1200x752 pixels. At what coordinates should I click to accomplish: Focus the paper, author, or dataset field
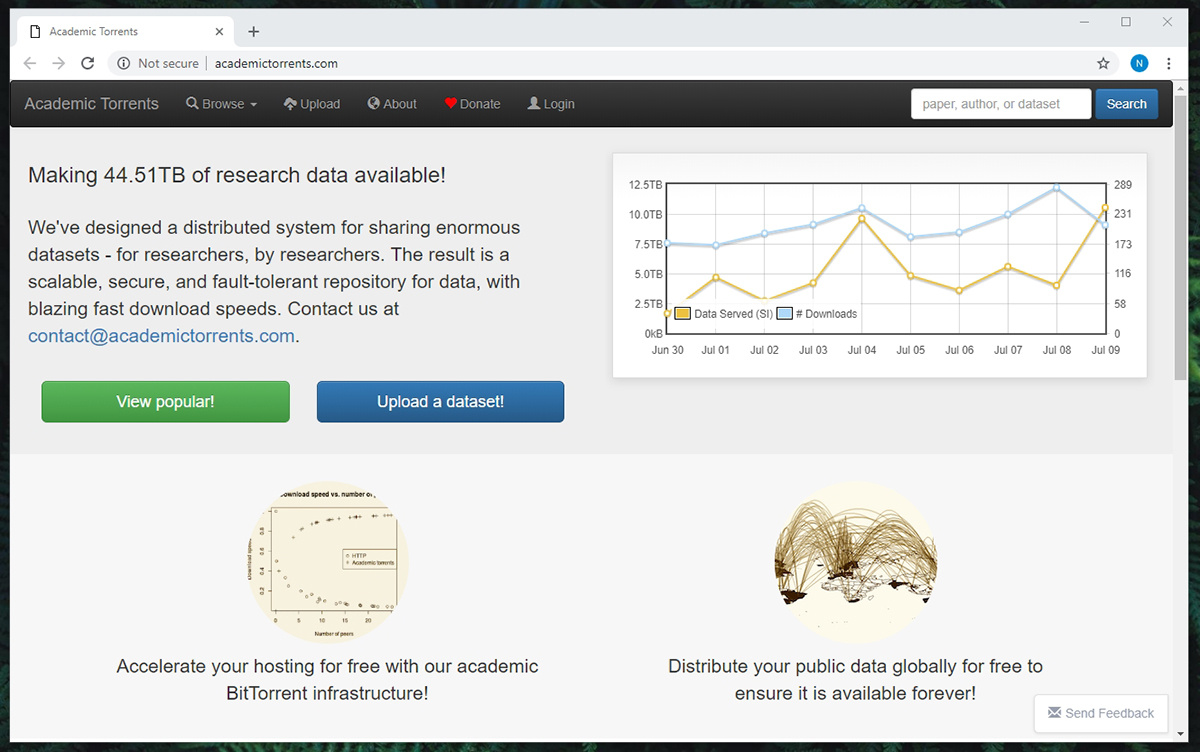(x=1000, y=104)
